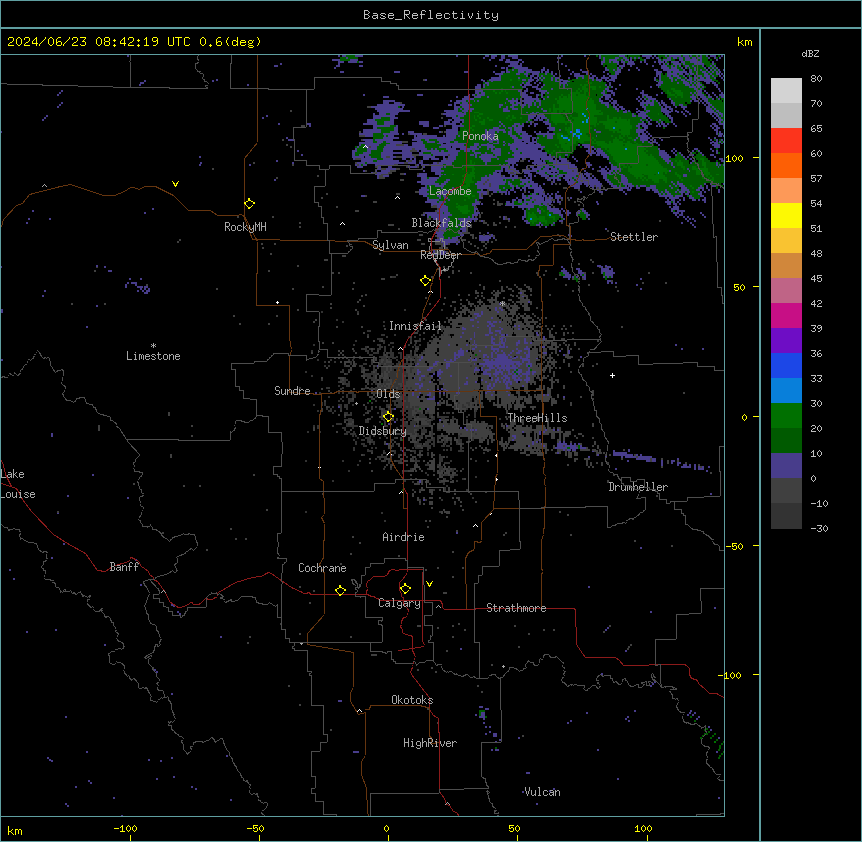Screen dimensions: 862x842
Task: Pick the red 60-65 dBZ legend swatch
Action: (x=786, y=140)
